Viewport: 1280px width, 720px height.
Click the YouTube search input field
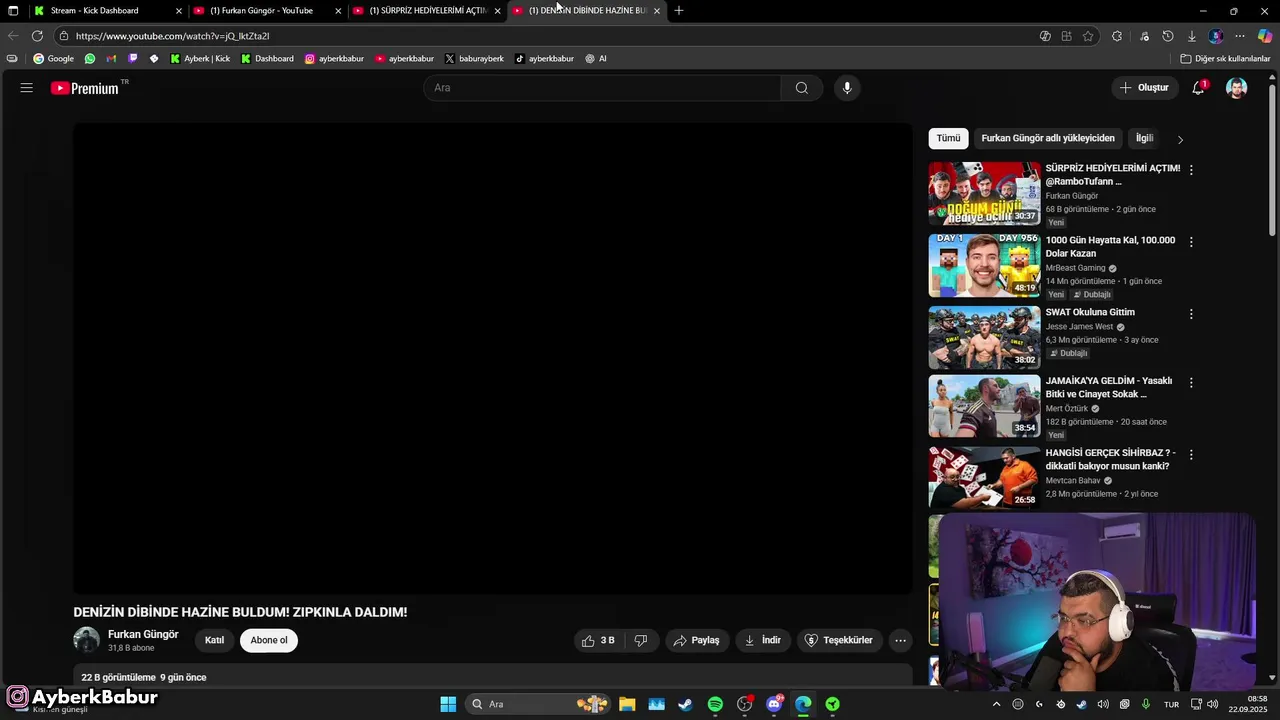point(603,88)
